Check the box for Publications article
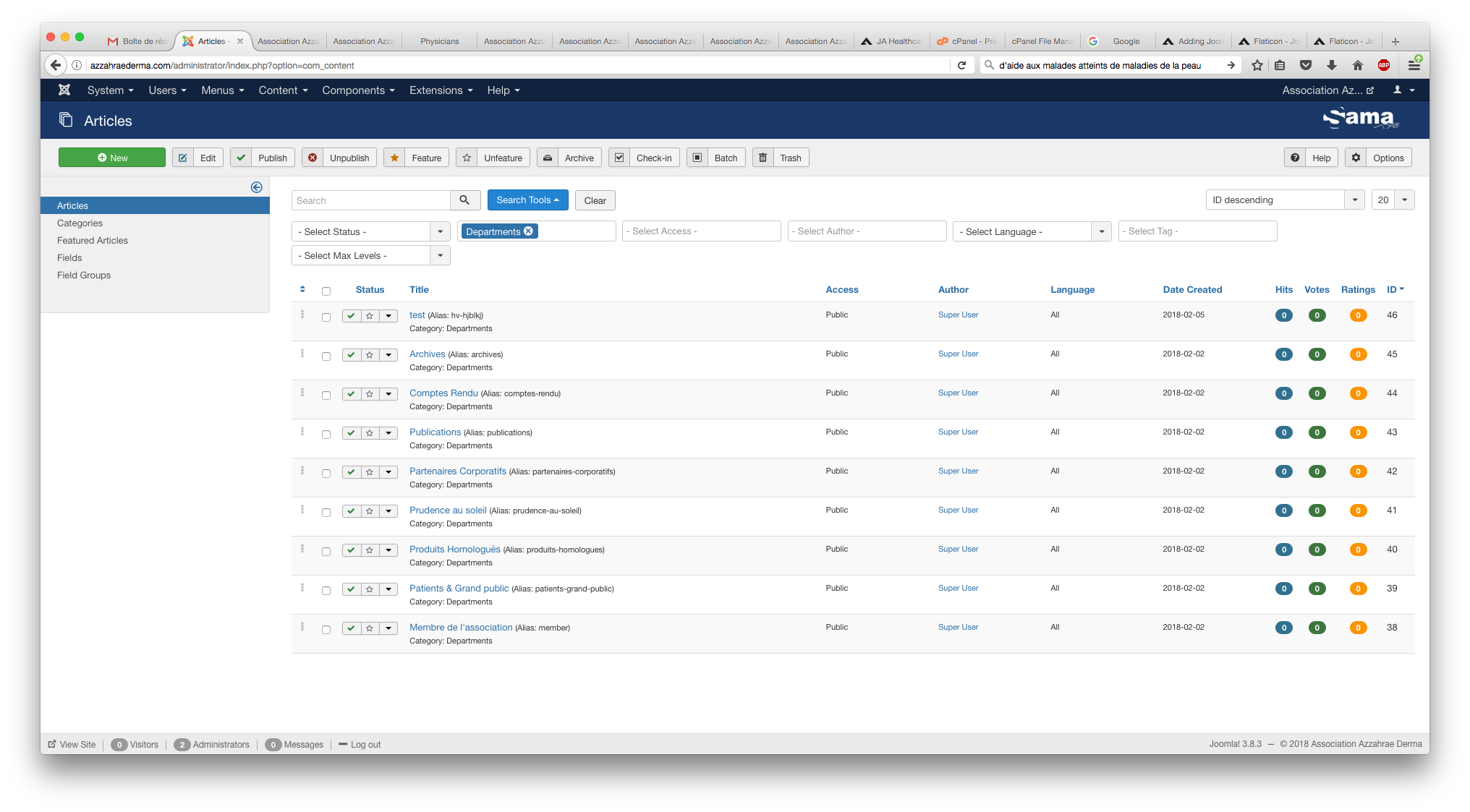1470x812 pixels. coord(326,435)
